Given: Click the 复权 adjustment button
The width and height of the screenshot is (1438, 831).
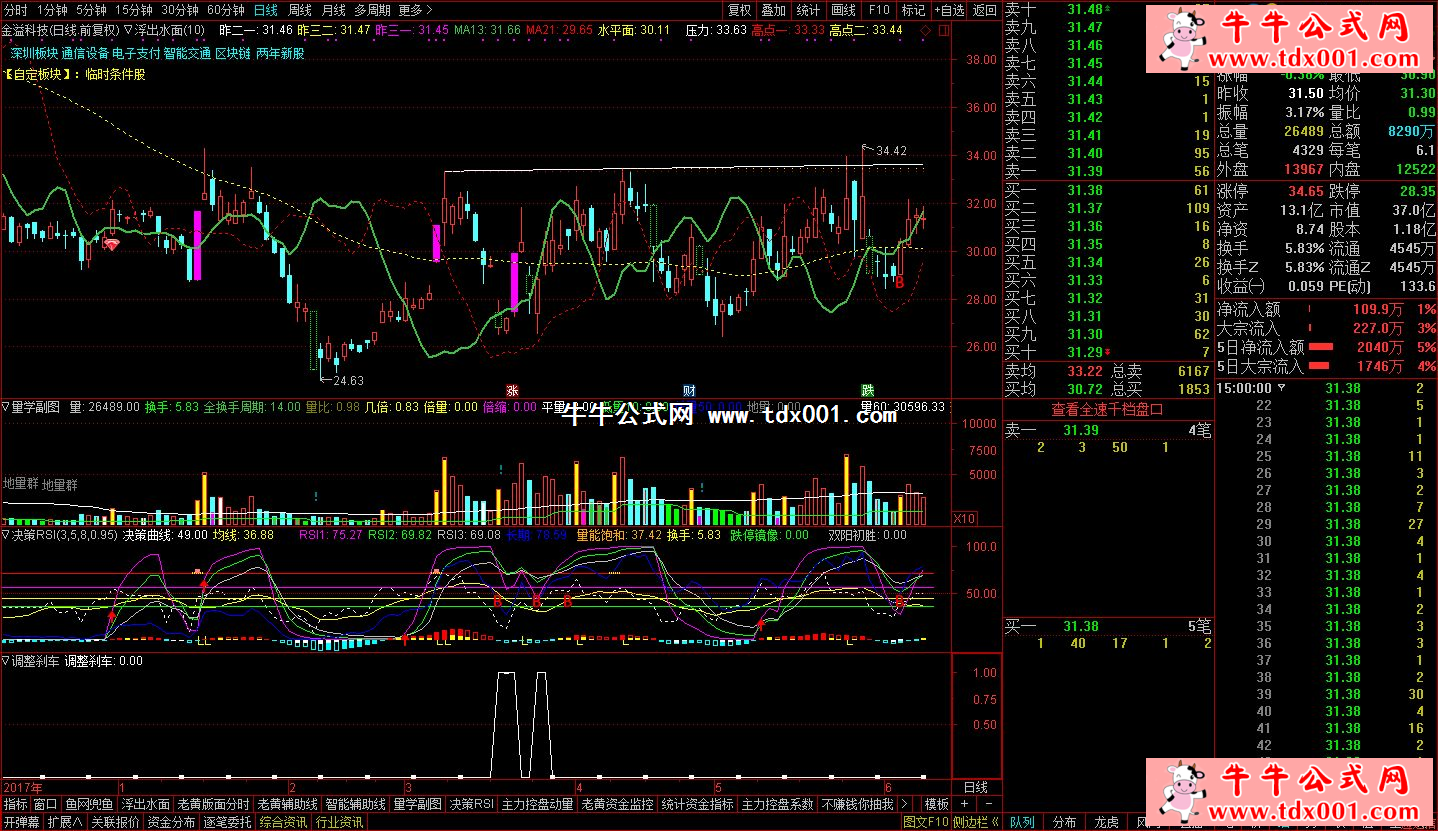Looking at the screenshot, I should 739,9.
